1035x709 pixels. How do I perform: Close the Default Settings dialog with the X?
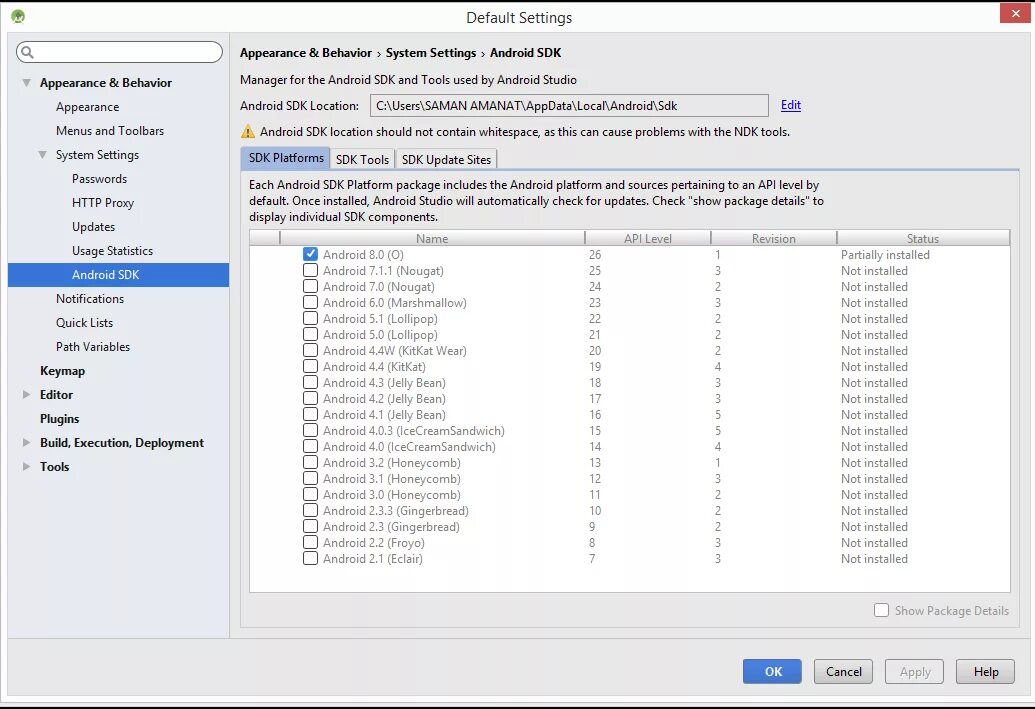(1015, 13)
